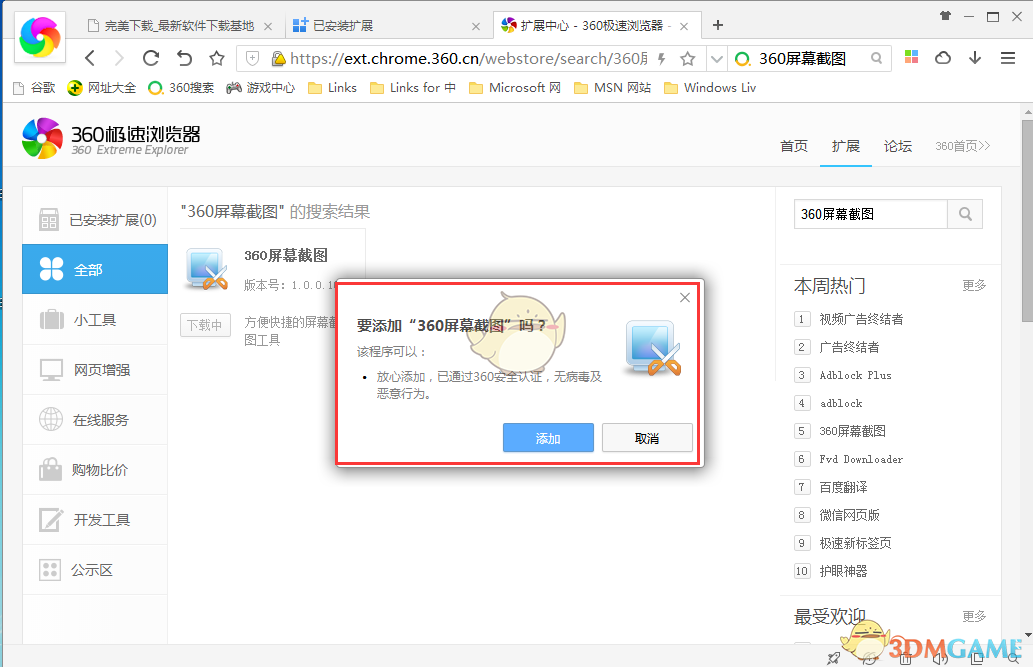Select the 小工具 category

coord(95,320)
